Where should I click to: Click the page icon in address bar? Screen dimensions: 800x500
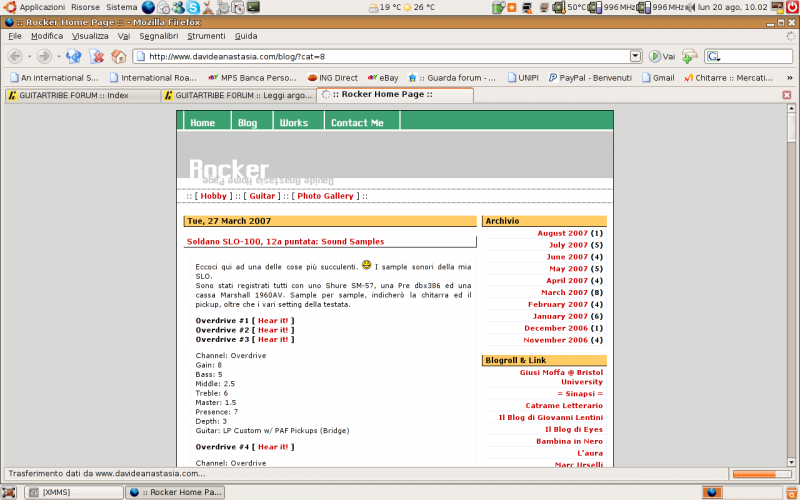click(x=140, y=56)
